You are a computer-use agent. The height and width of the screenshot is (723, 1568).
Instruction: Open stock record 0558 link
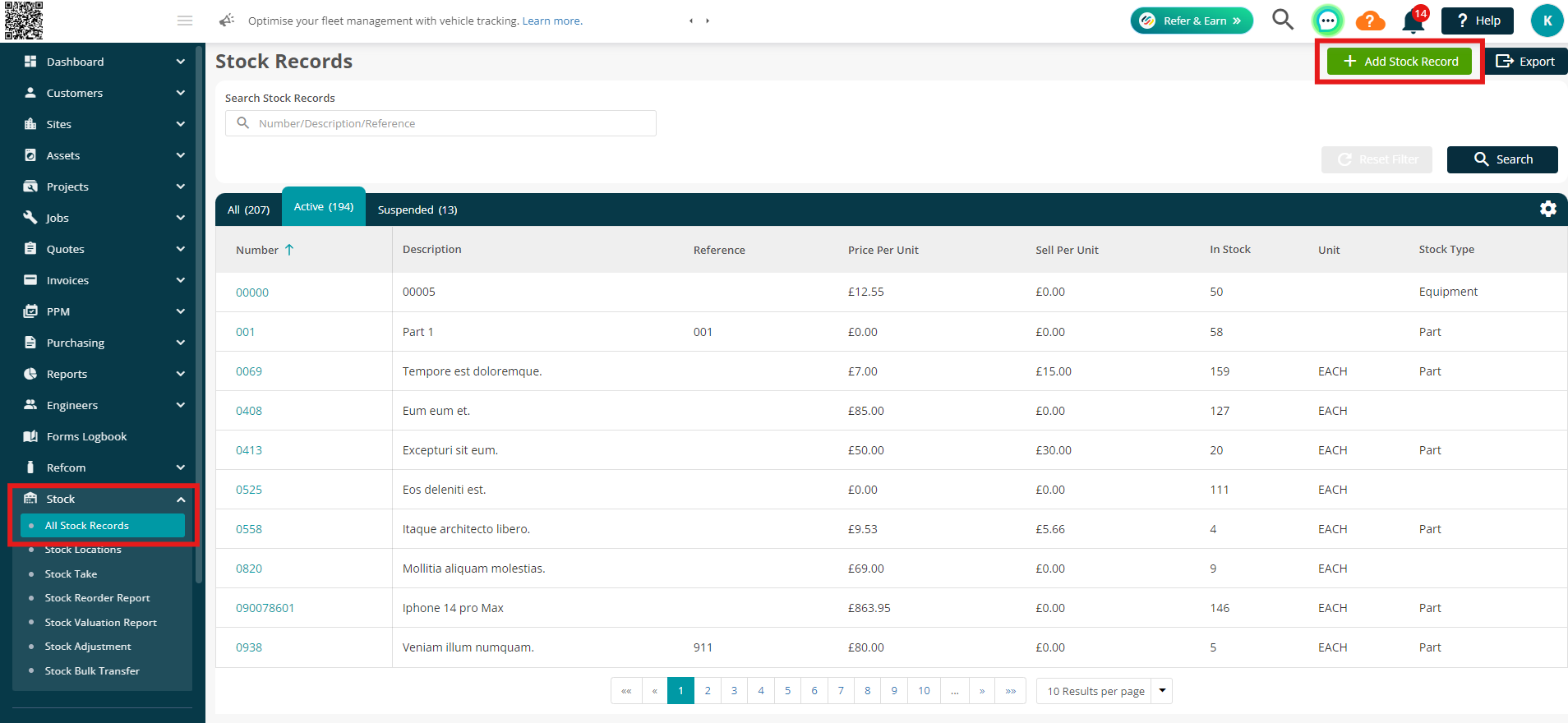(x=249, y=529)
